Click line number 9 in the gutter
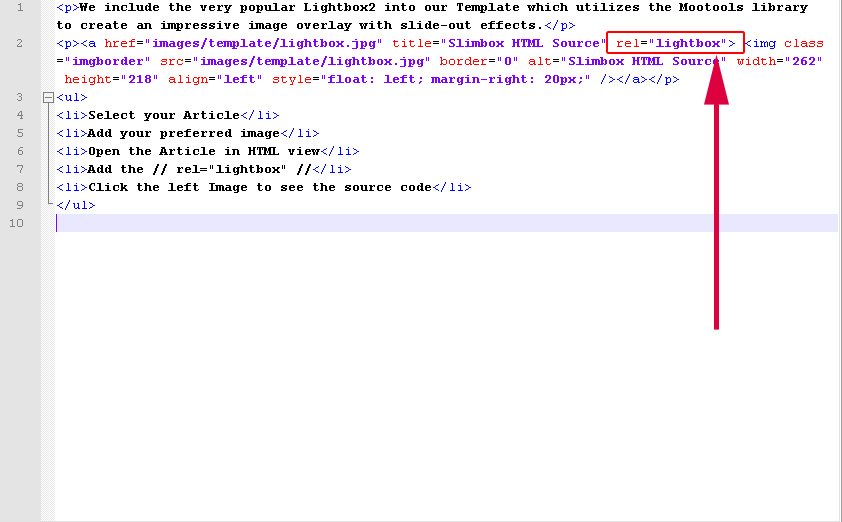This screenshot has height=522, width=842. click(x=20, y=206)
